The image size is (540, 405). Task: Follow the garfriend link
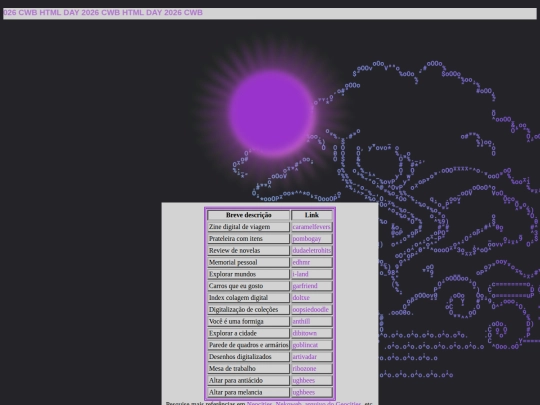pos(305,286)
